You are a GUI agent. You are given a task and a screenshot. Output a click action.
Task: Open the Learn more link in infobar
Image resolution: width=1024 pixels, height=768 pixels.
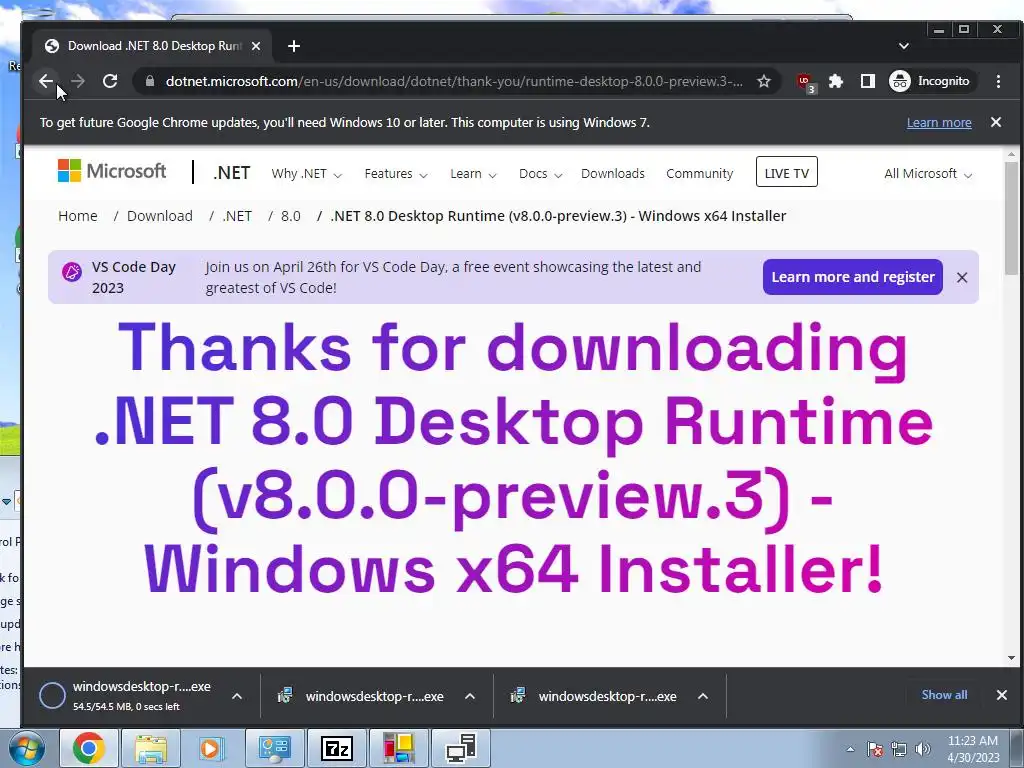[x=938, y=123]
